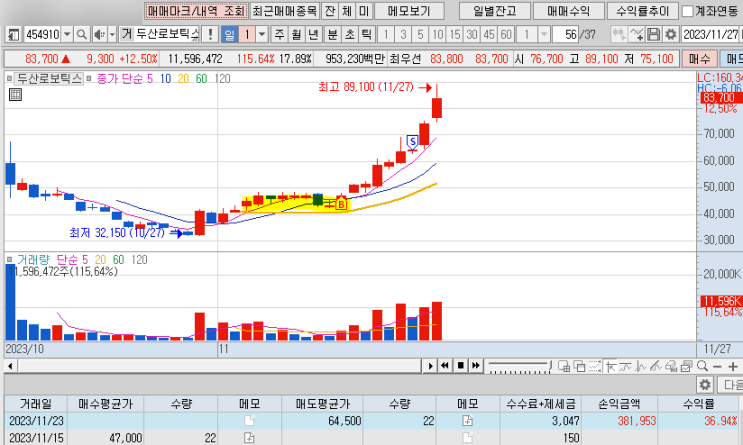Switch to 월 monthly period

(297, 34)
